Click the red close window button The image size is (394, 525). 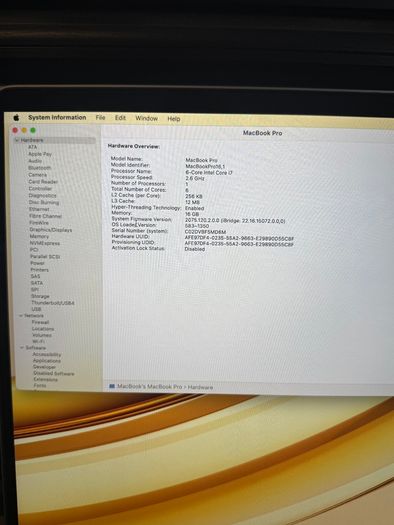[15, 130]
